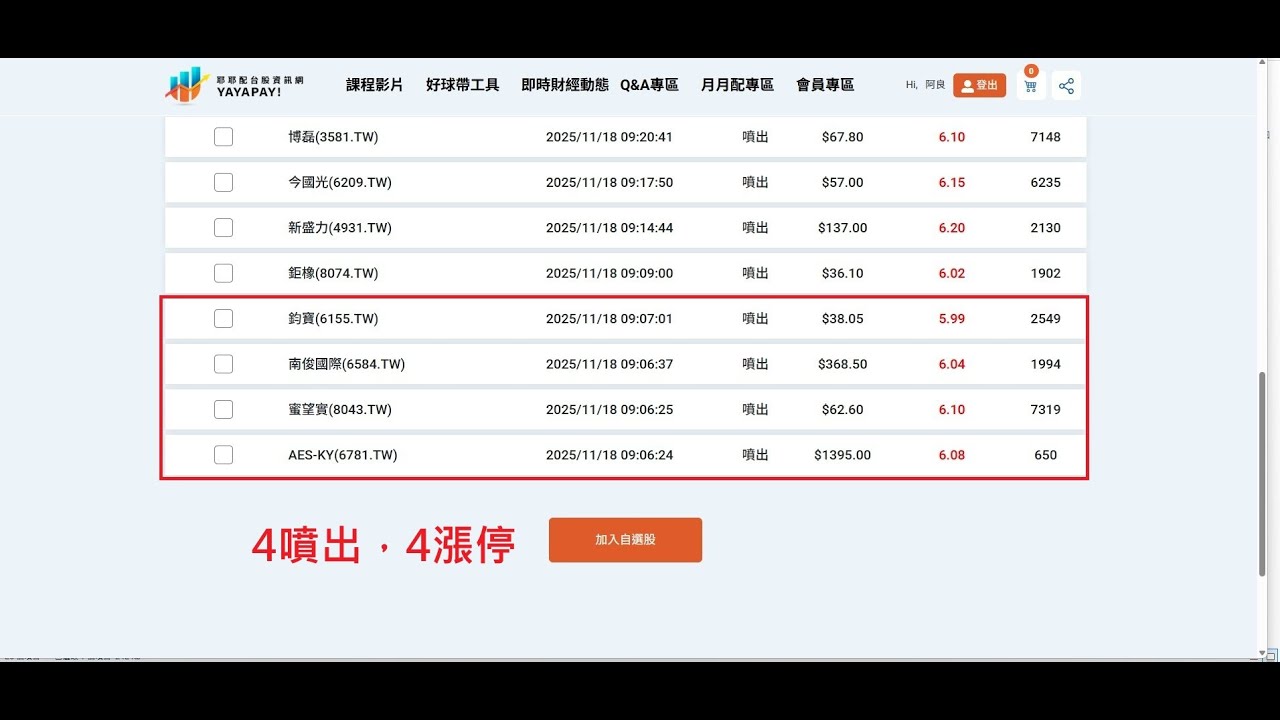Click the share icon

[1066, 86]
